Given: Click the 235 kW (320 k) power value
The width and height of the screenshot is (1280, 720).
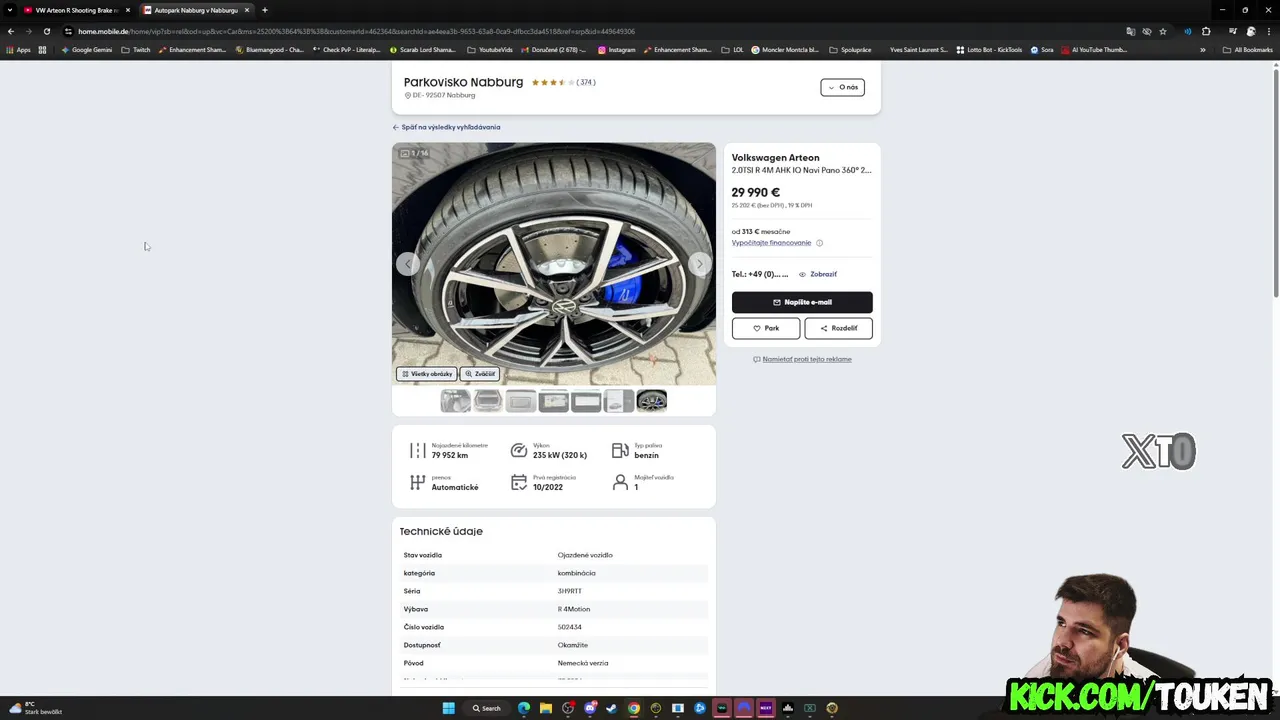Looking at the screenshot, I should (560, 455).
